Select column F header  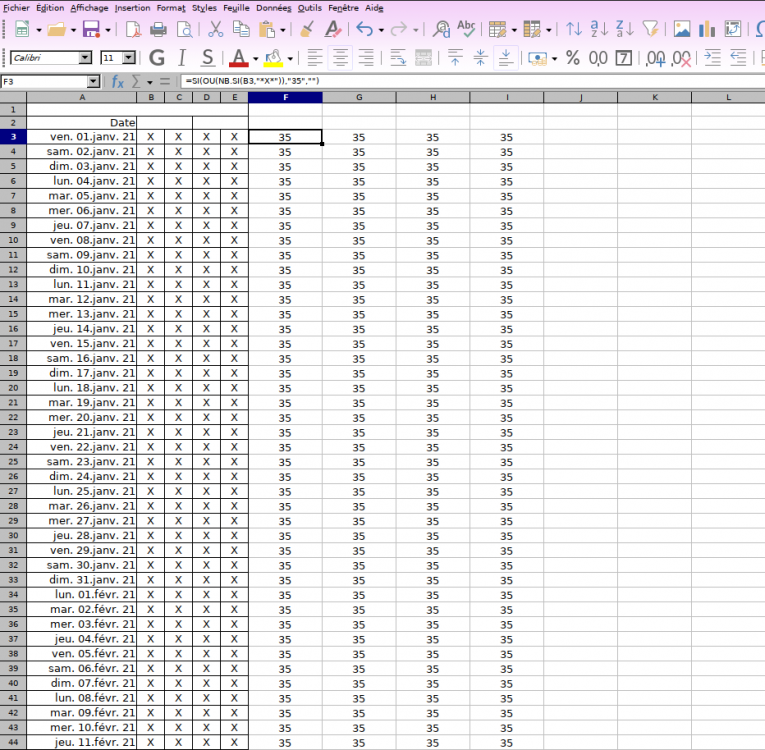tap(285, 98)
